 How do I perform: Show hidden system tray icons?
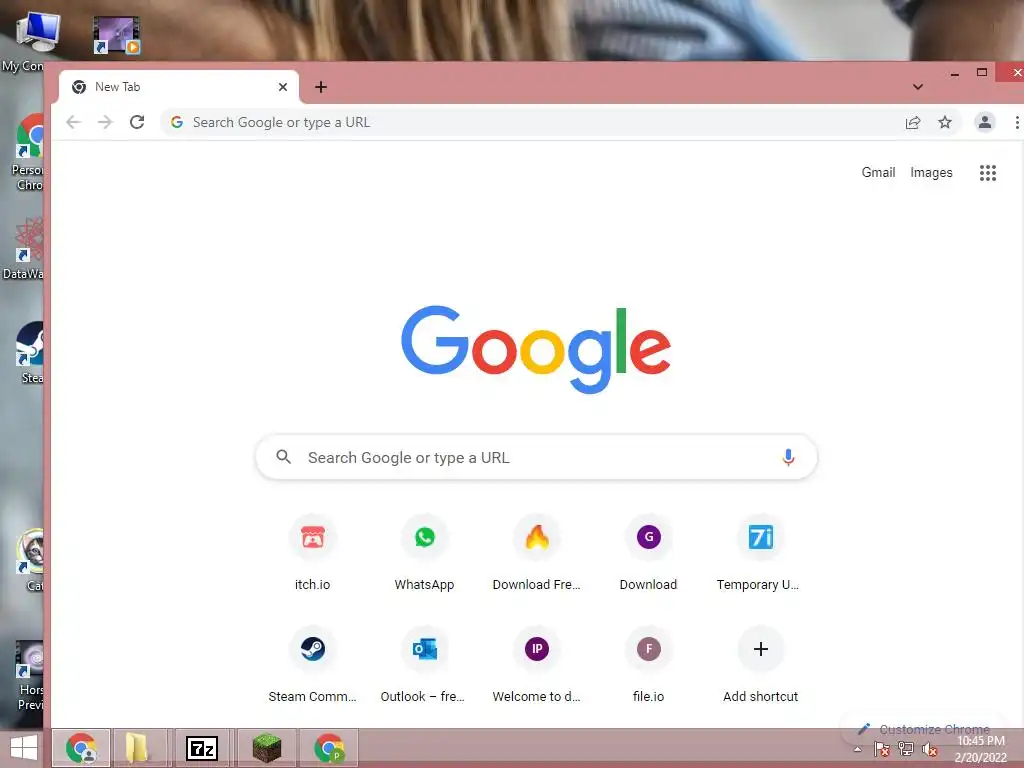click(858, 750)
